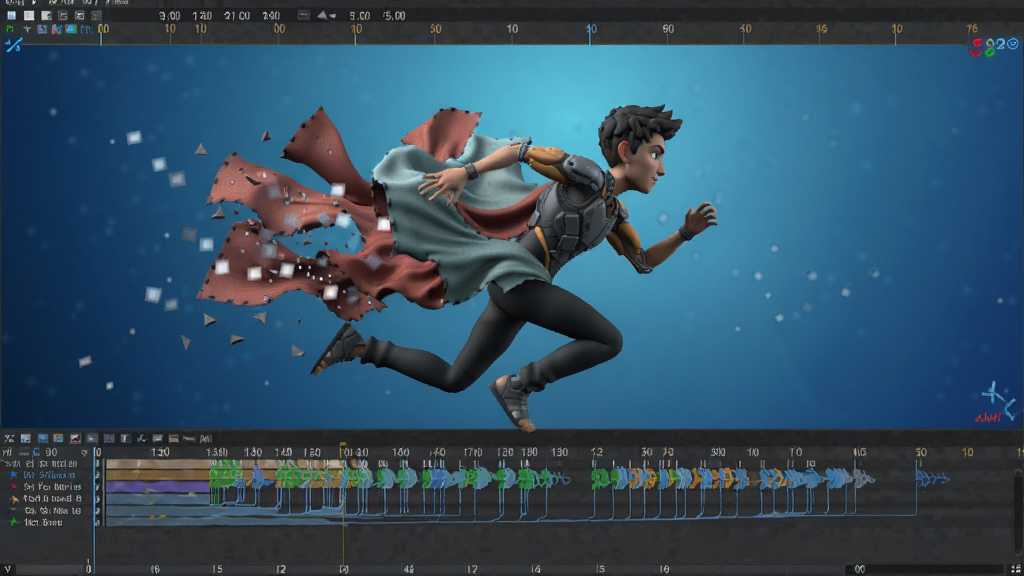Viewport: 1024px width, 576px height.
Task: Click the purple clip on the third track
Action: (x=157, y=487)
